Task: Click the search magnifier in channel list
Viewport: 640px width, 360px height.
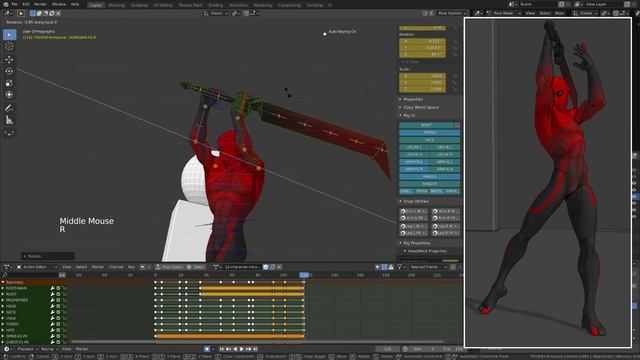Action: [x=4, y=275]
